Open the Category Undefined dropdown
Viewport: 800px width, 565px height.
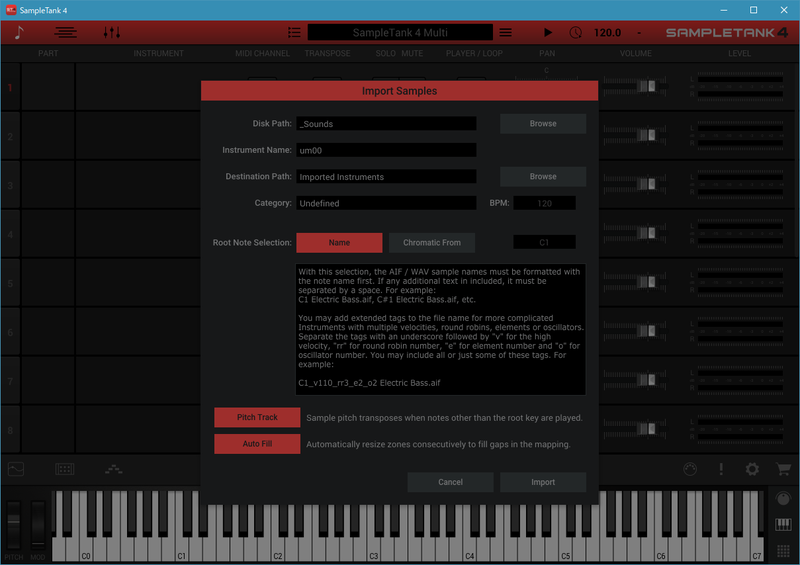coord(386,203)
